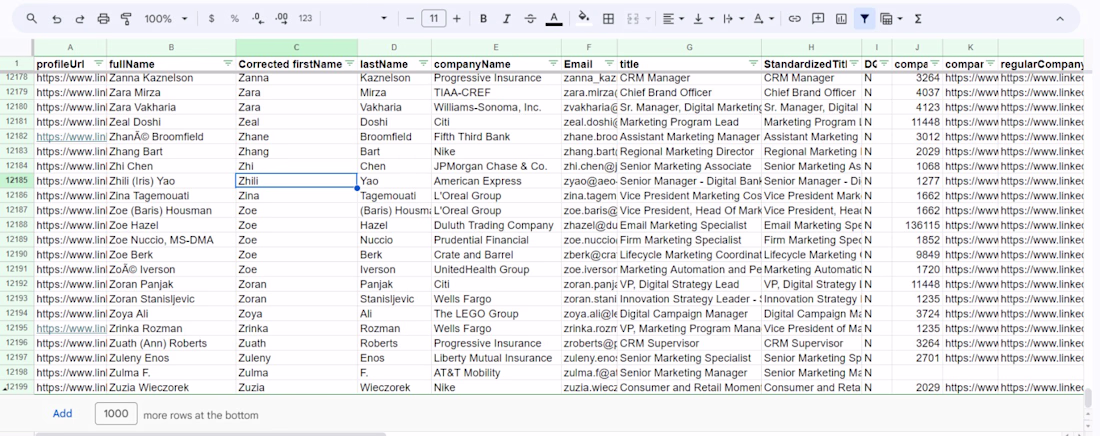
Task: Toggle the Filter funnel icon
Action: (x=864, y=19)
